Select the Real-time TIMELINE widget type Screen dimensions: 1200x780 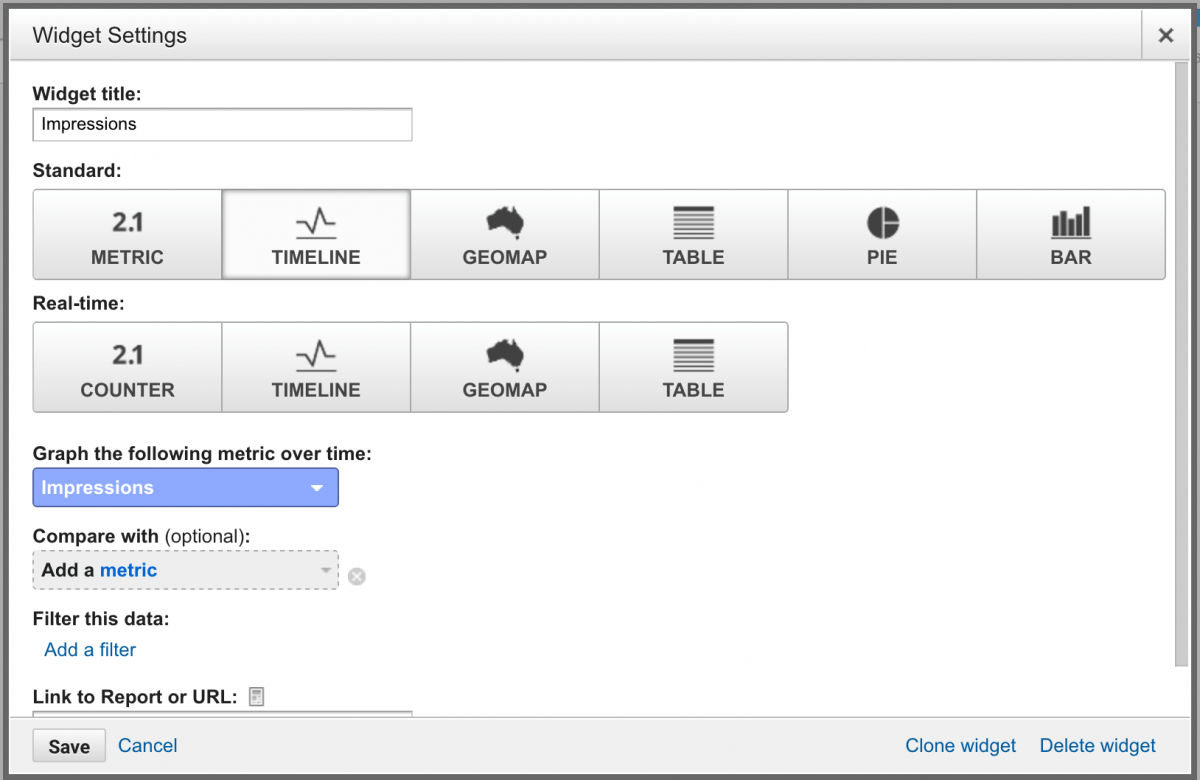pos(316,367)
